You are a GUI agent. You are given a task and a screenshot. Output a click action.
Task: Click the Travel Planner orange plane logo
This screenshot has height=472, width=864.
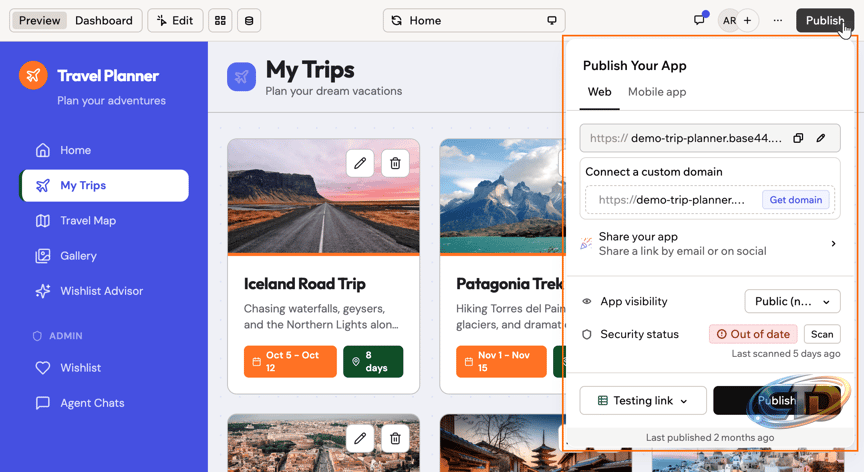tap(33, 75)
